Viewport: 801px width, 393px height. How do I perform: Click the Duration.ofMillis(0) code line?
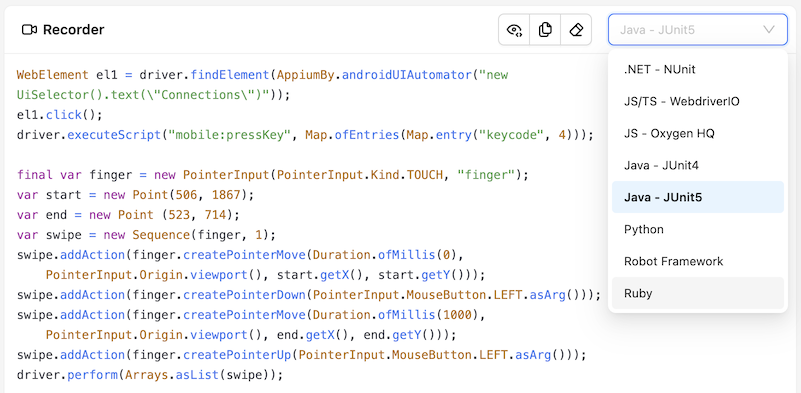point(240,255)
